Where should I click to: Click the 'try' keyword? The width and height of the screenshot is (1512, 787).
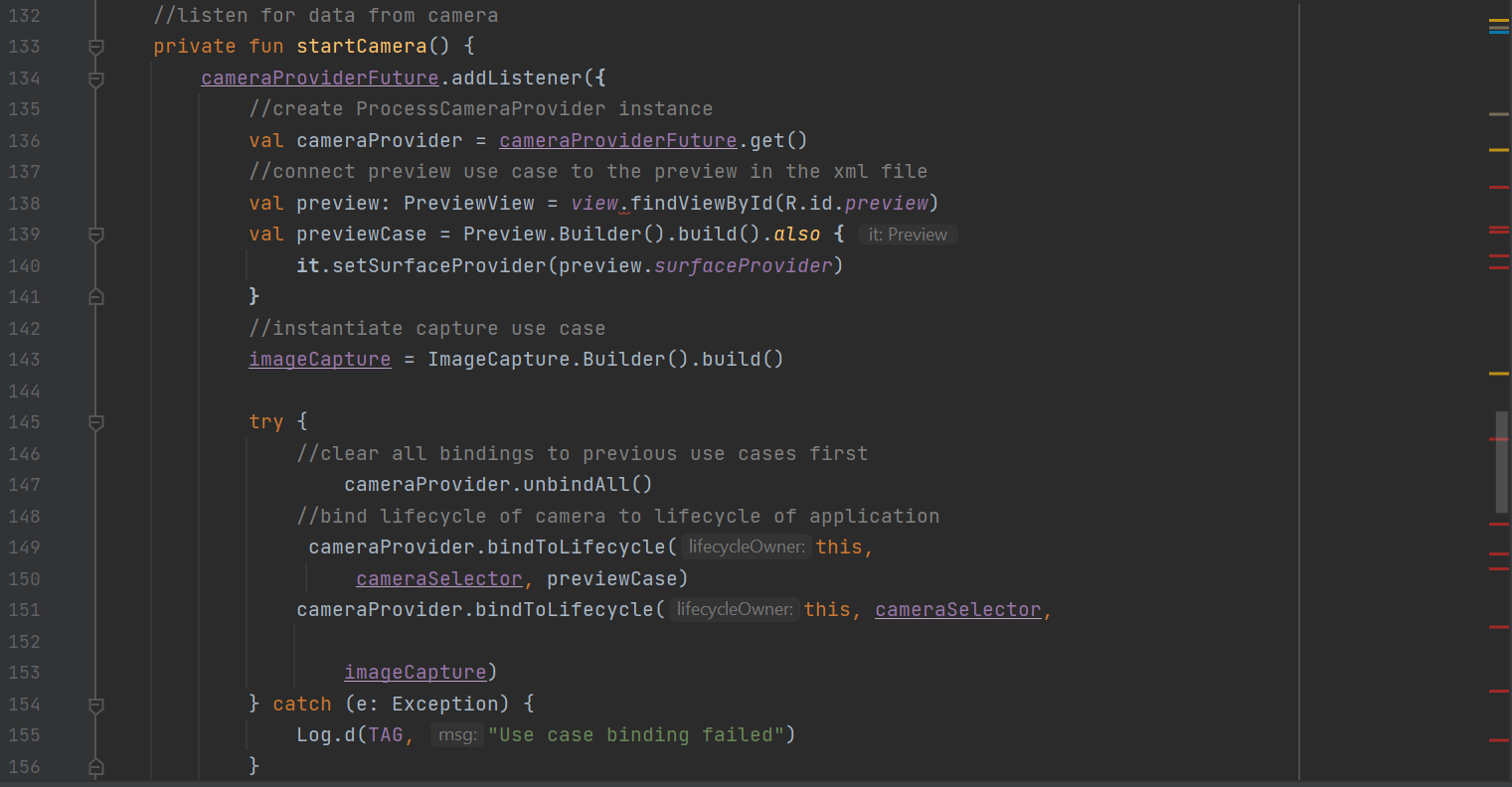click(266, 421)
